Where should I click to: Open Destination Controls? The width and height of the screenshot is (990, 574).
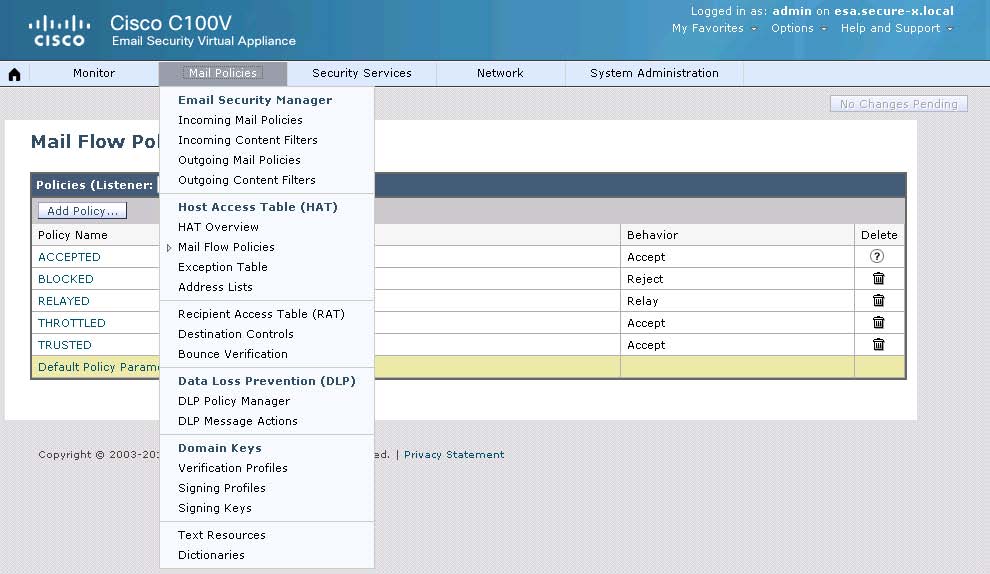click(x=236, y=334)
